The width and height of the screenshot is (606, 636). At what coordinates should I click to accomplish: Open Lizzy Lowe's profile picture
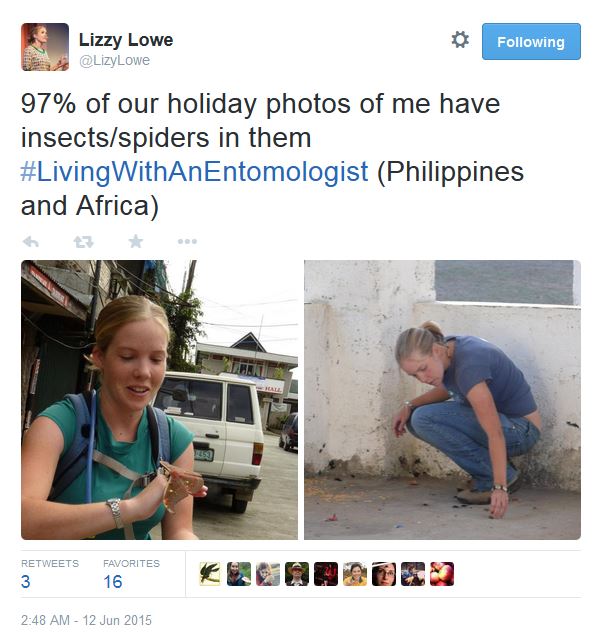[45, 47]
